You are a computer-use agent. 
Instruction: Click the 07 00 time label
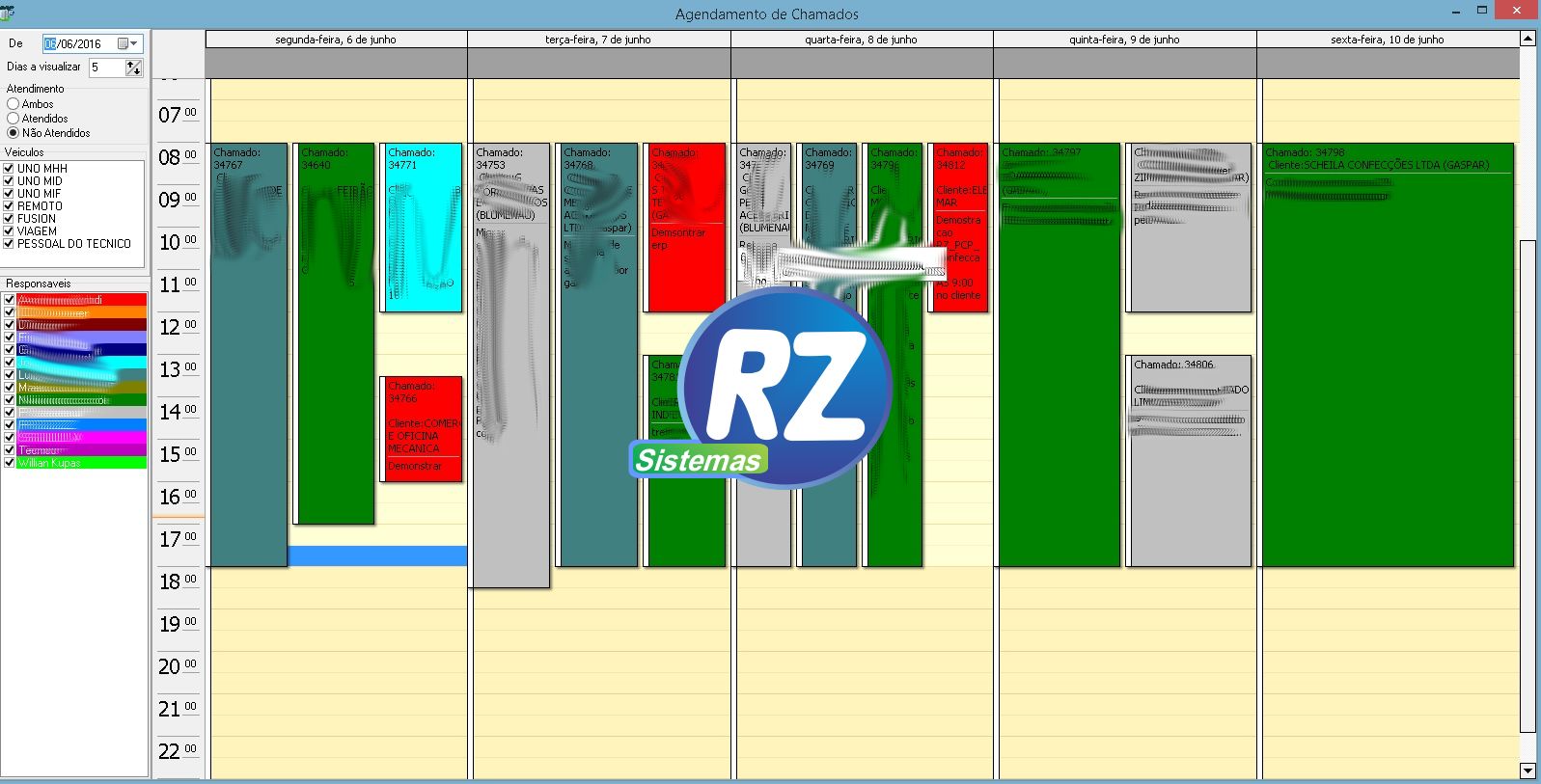(177, 115)
